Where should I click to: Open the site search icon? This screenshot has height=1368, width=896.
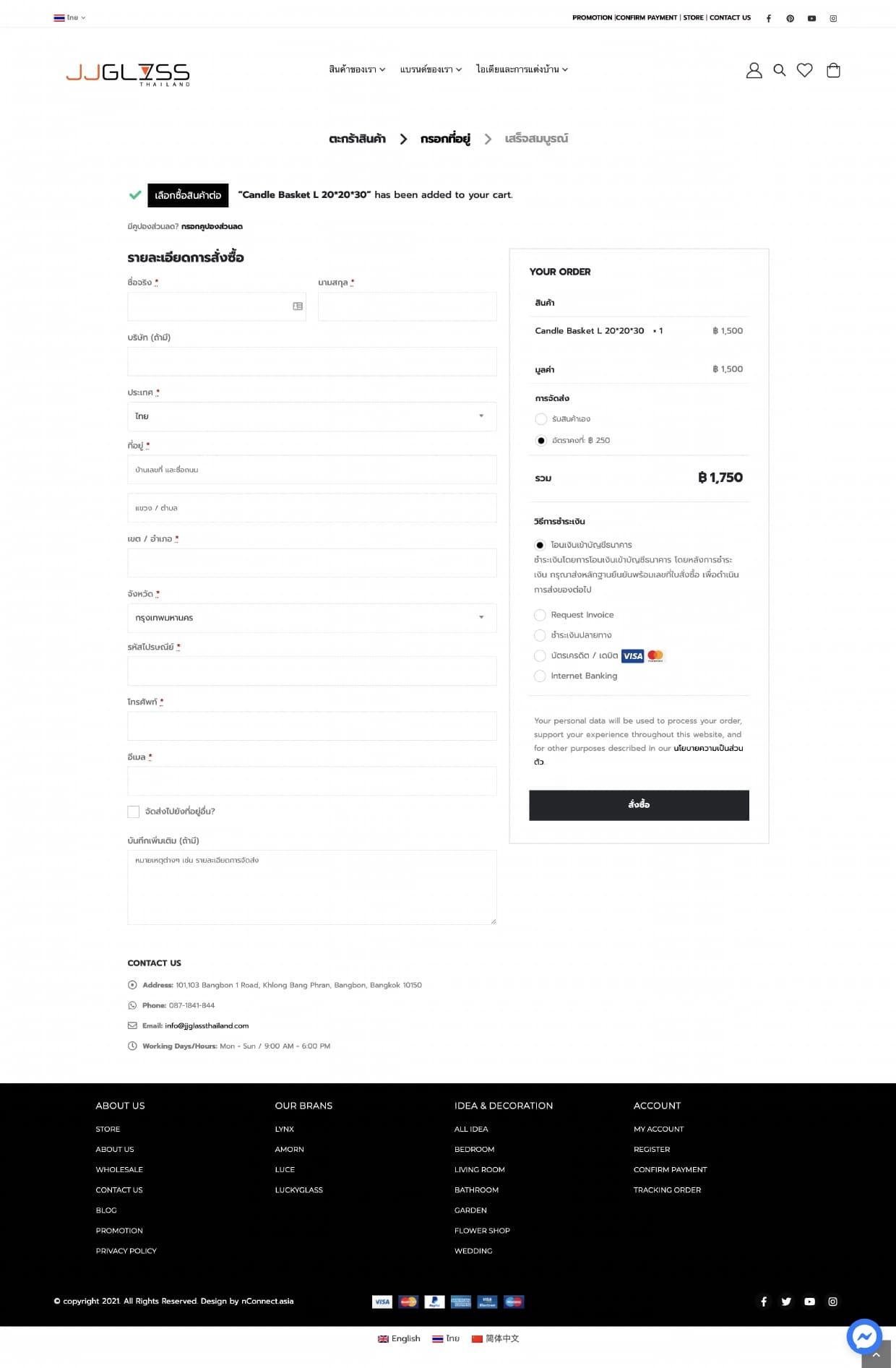(x=780, y=70)
